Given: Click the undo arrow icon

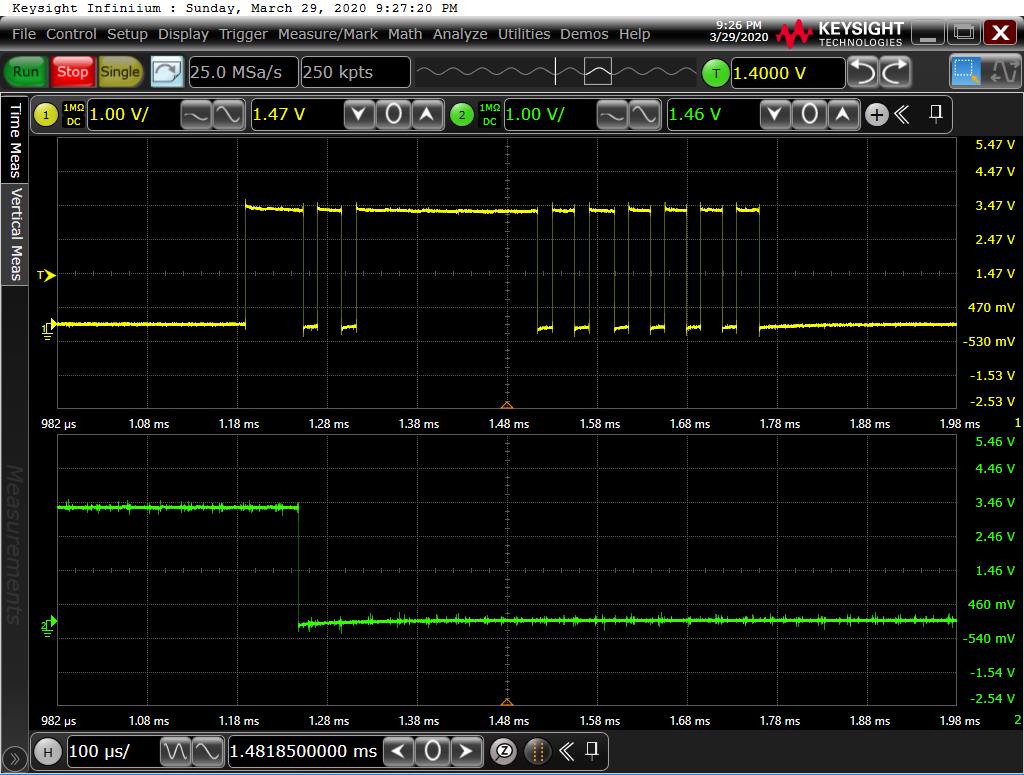Looking at the screenshot, I should coord(863,72).
